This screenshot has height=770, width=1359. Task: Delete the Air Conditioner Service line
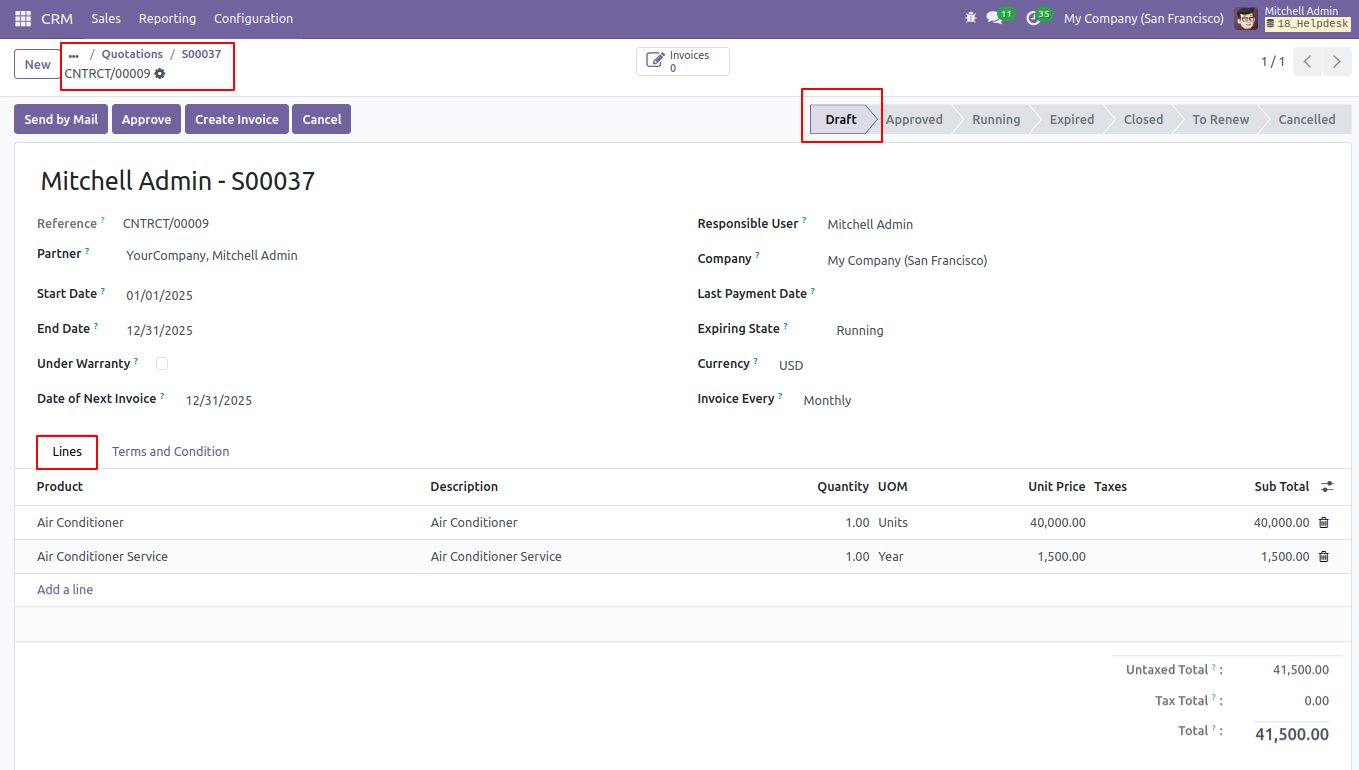[x=1324, y=556]
